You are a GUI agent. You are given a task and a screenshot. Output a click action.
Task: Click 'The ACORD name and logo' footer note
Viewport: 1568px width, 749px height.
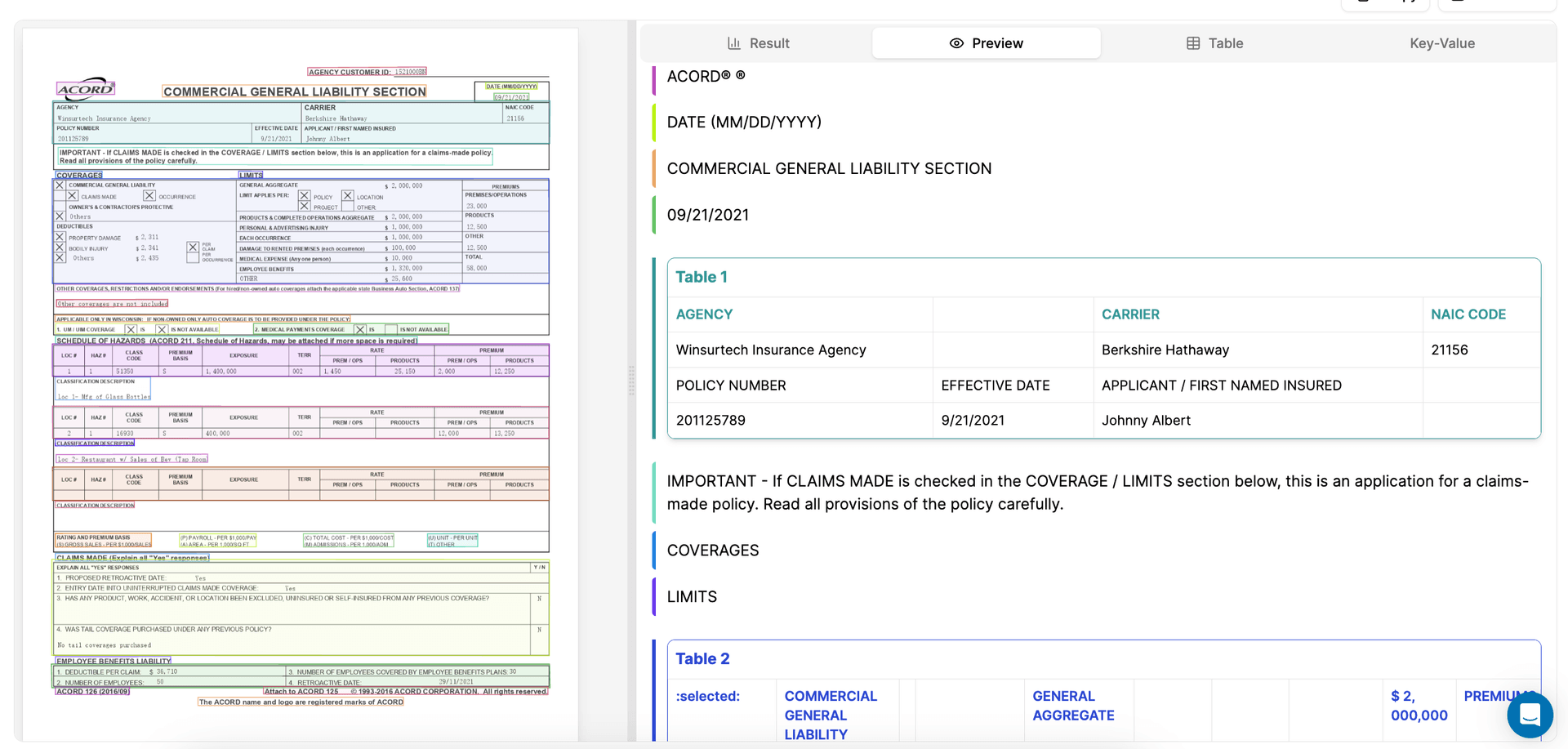click(x=301, y=702)
